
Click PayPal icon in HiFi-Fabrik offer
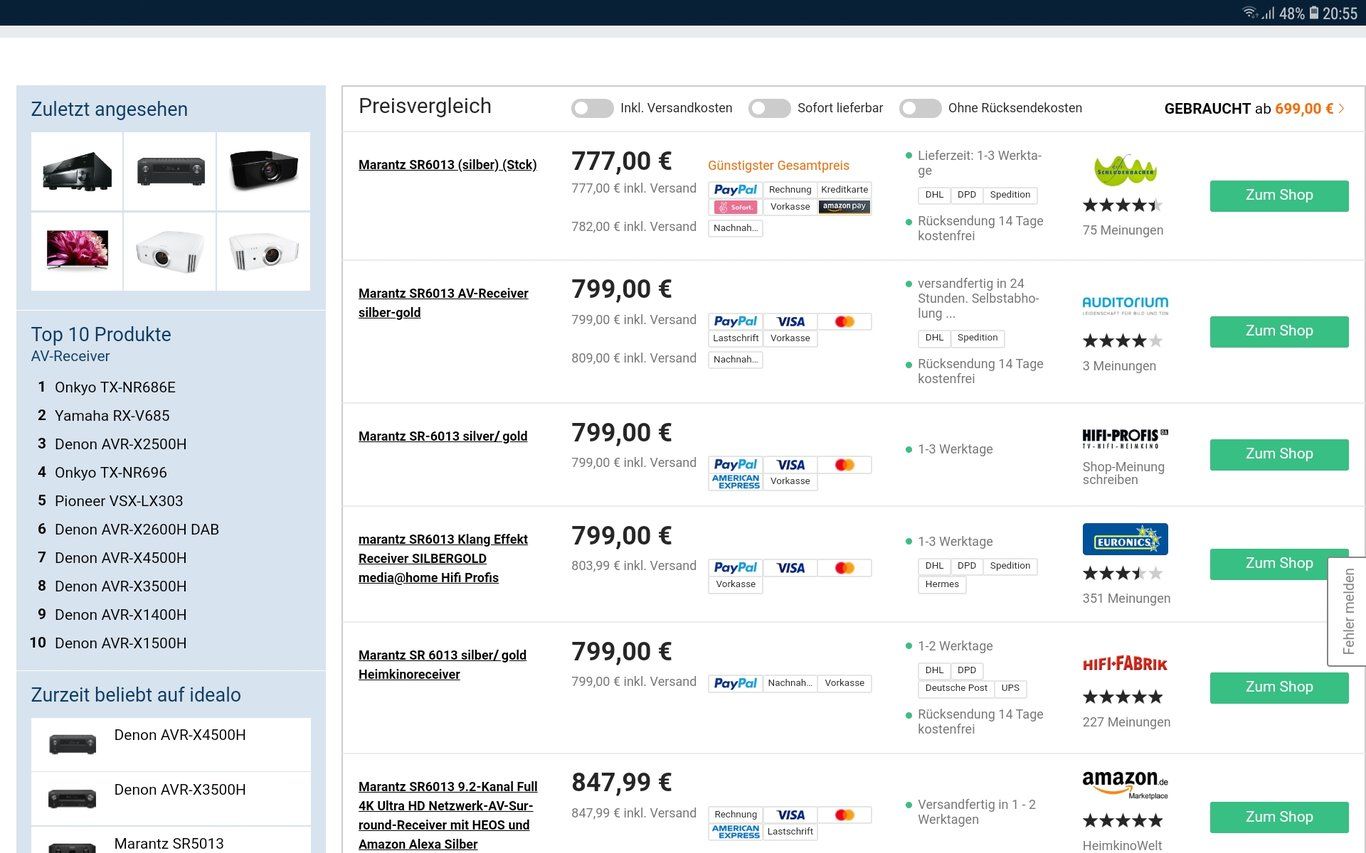click(x=735, y=684)
